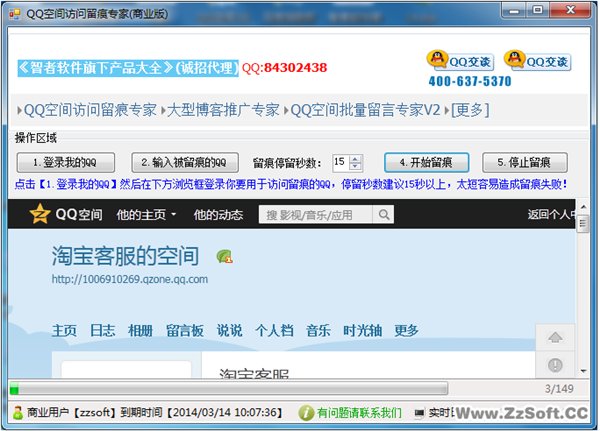Click the 搜 影视/音乐/应用 search box

pyautogui.click(x=315, y=215)
